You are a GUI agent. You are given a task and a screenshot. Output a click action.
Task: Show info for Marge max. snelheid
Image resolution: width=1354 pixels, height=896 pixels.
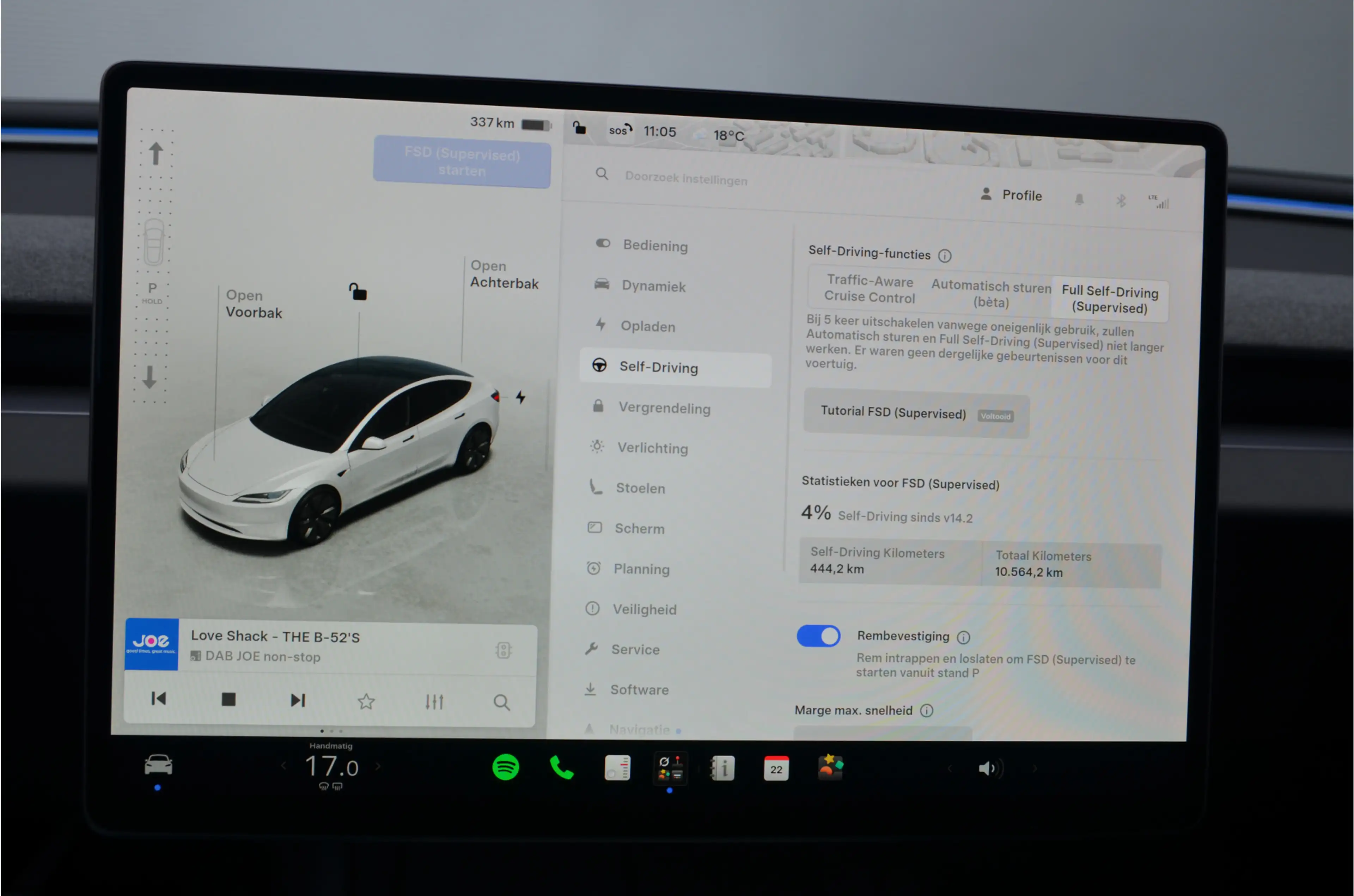tap(927, 710)
